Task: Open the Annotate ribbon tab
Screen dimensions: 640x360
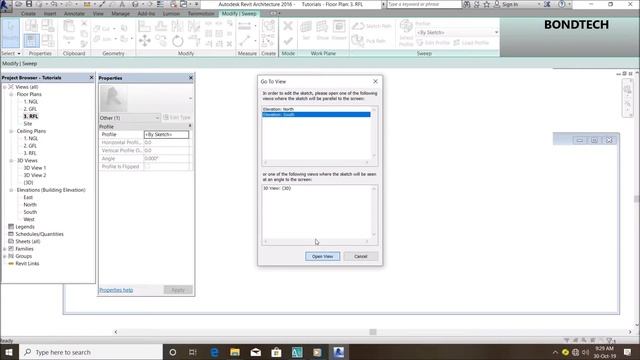Action: coord(74,13)
